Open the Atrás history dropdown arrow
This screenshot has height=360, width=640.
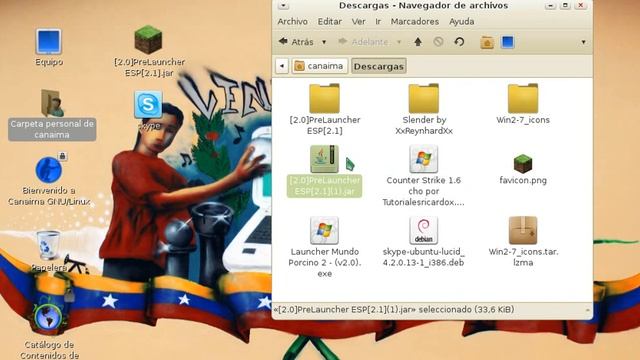(x=324, y=42)
